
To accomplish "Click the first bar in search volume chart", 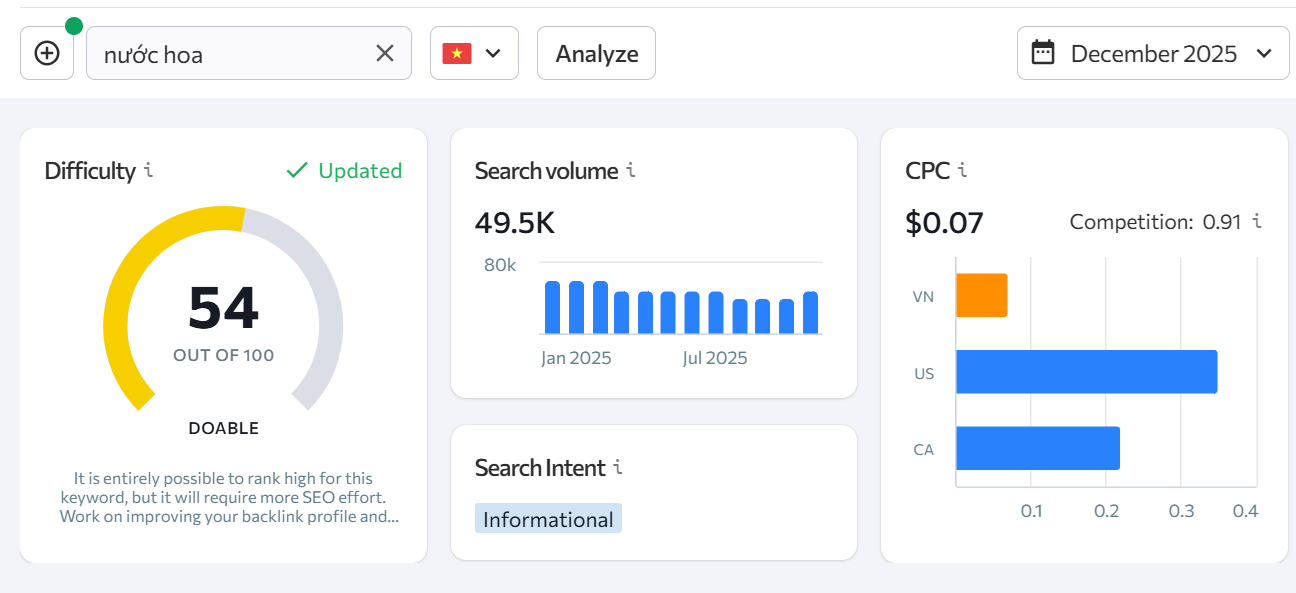I will point(552,308).
